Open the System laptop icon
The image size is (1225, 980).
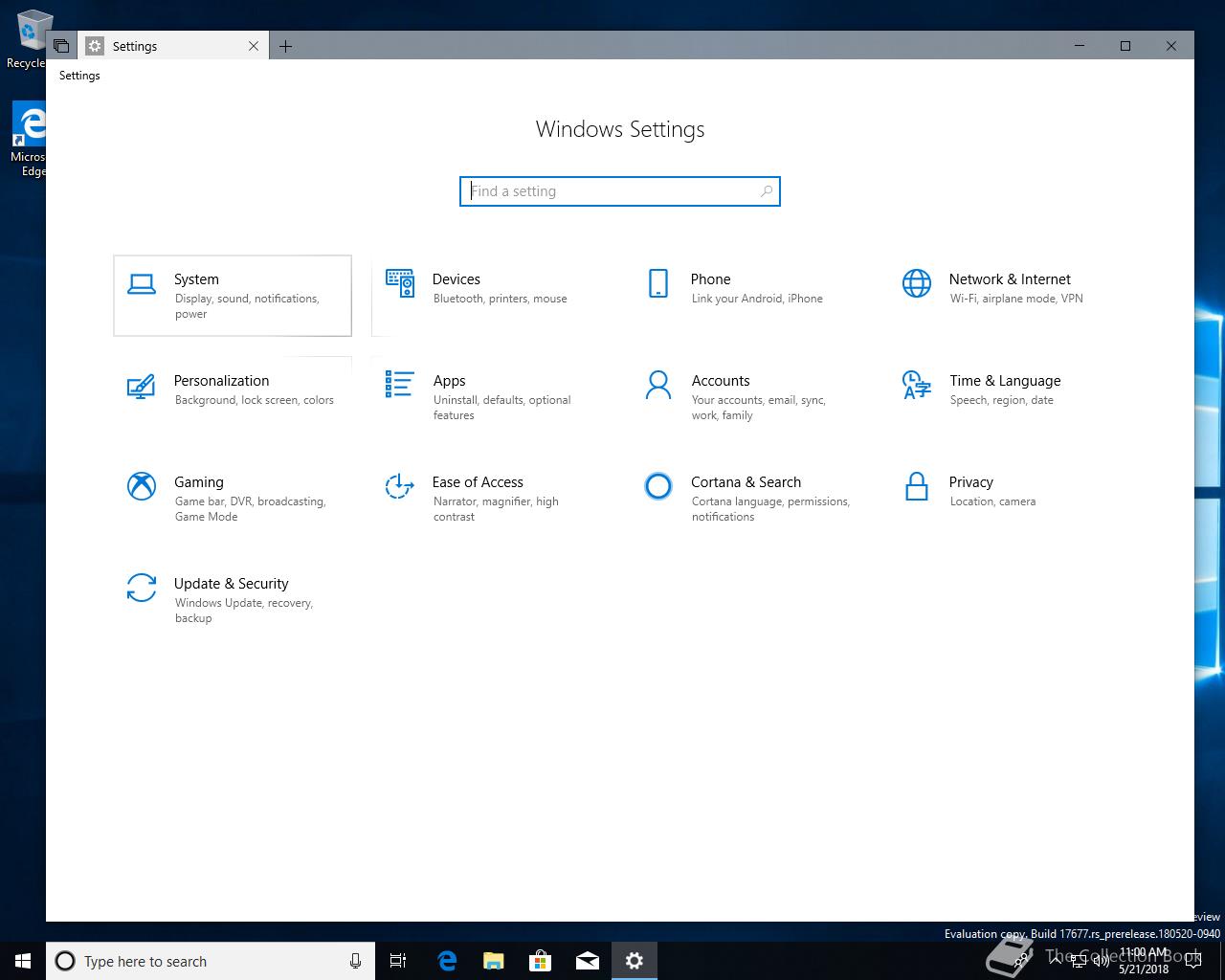pos(142,284)
